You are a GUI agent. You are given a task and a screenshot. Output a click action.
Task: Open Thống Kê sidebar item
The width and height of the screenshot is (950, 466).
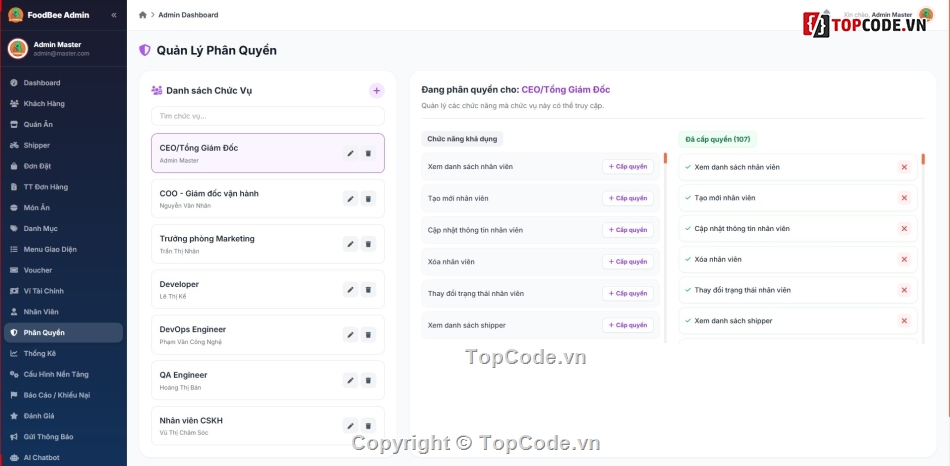tap(63, 353)
